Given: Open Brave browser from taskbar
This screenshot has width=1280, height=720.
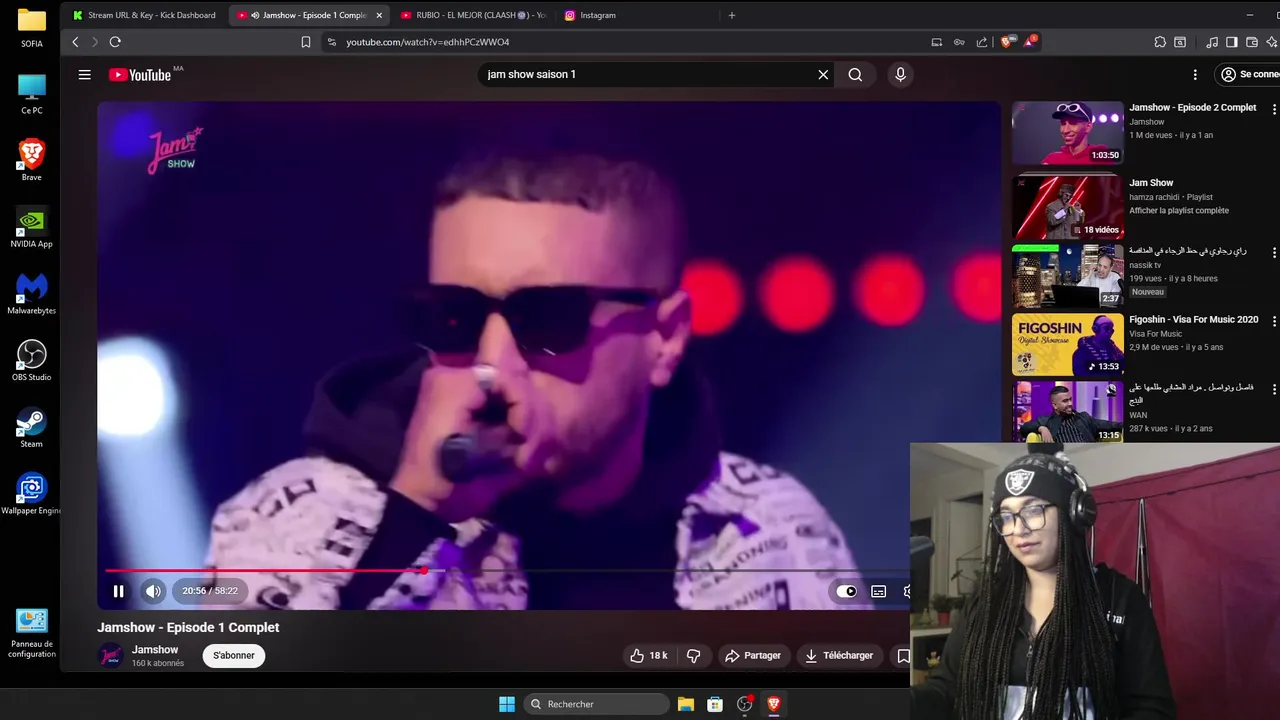Looking at the screenshot, I should tap(773, 704).
